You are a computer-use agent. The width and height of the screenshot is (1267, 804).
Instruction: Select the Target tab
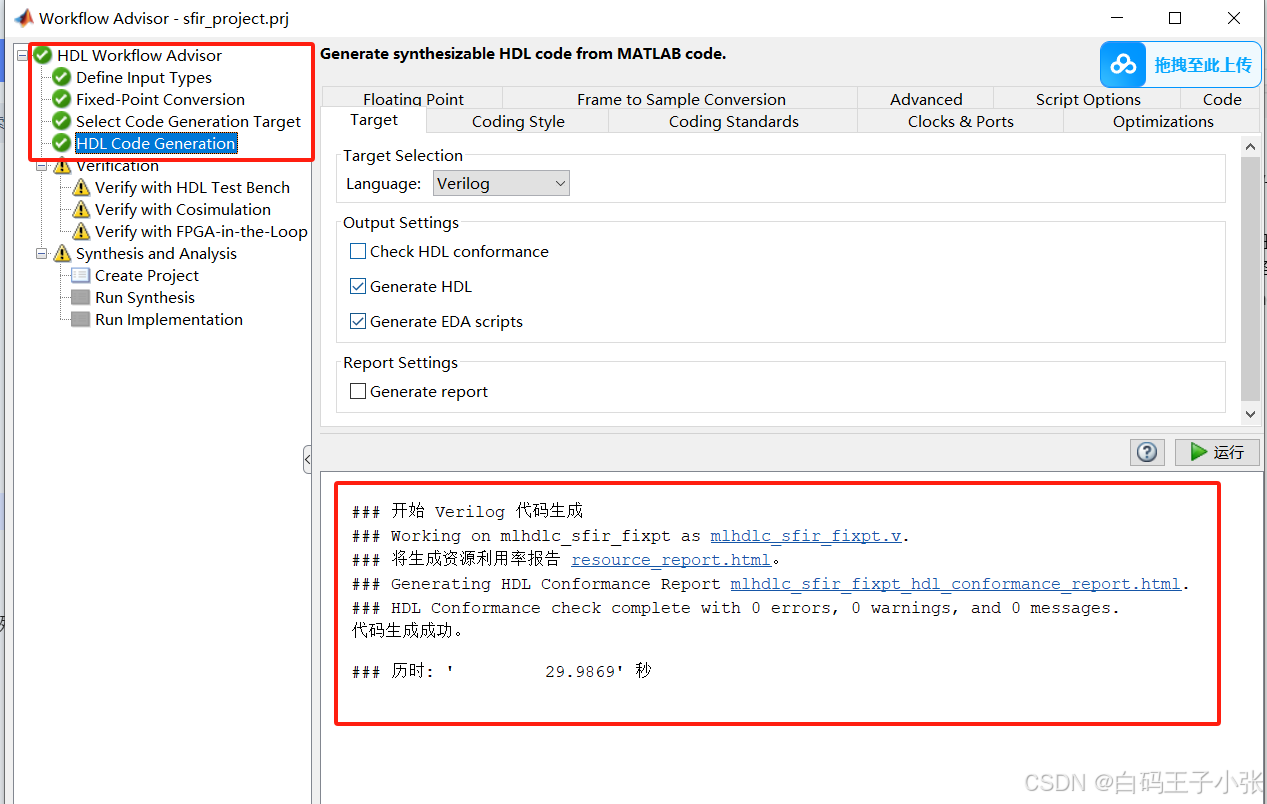tap(374, 120)
